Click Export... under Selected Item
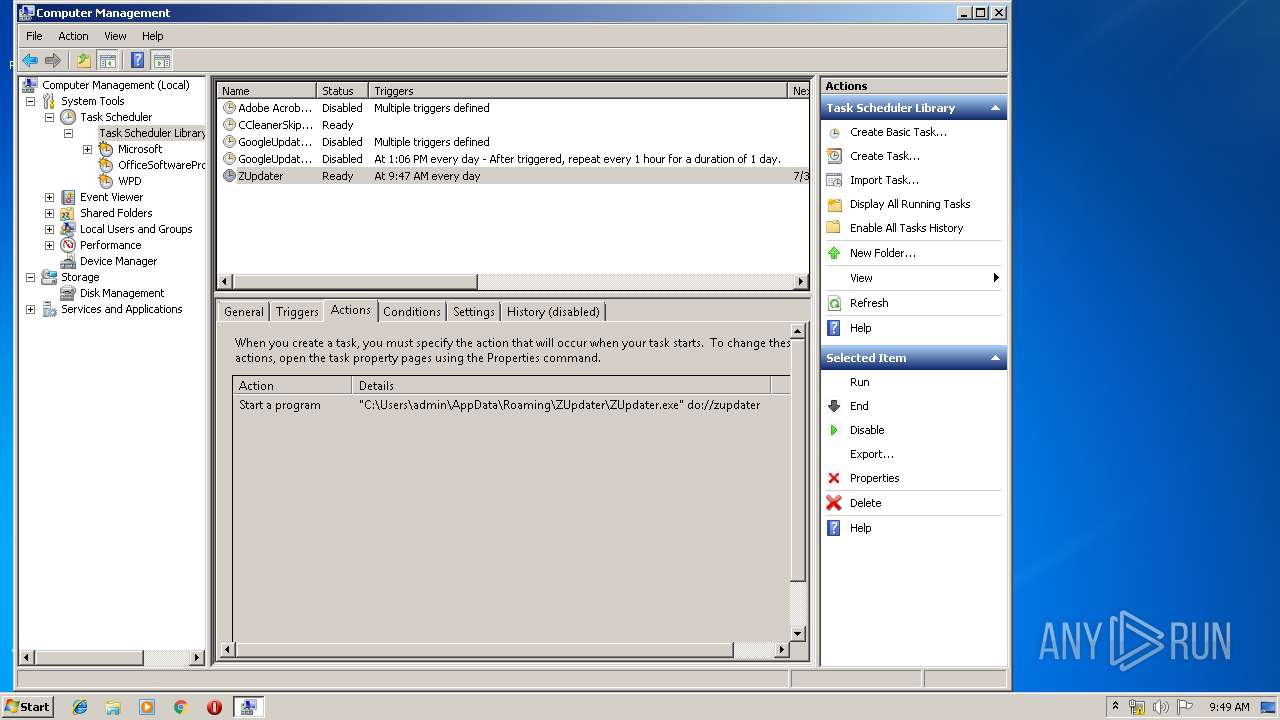 [872, 454]
